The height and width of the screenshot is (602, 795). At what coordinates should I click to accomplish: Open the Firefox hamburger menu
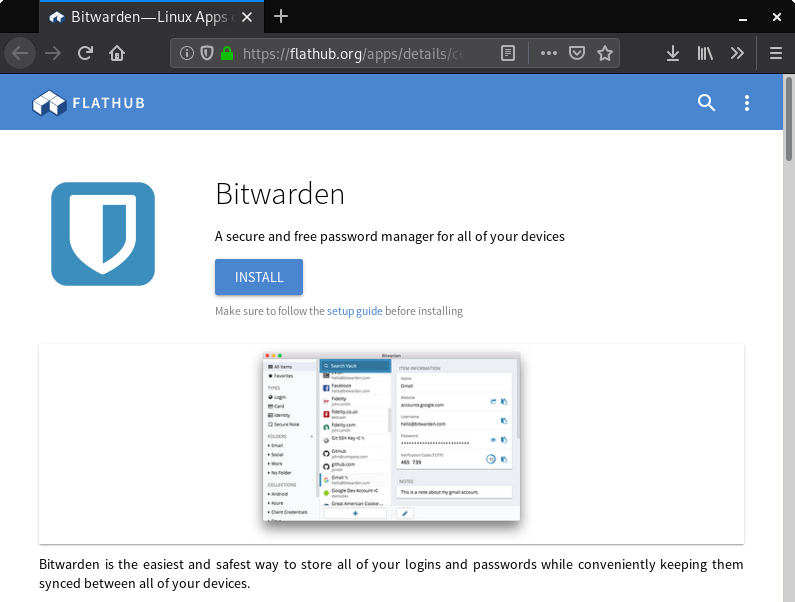pos(775,53)
